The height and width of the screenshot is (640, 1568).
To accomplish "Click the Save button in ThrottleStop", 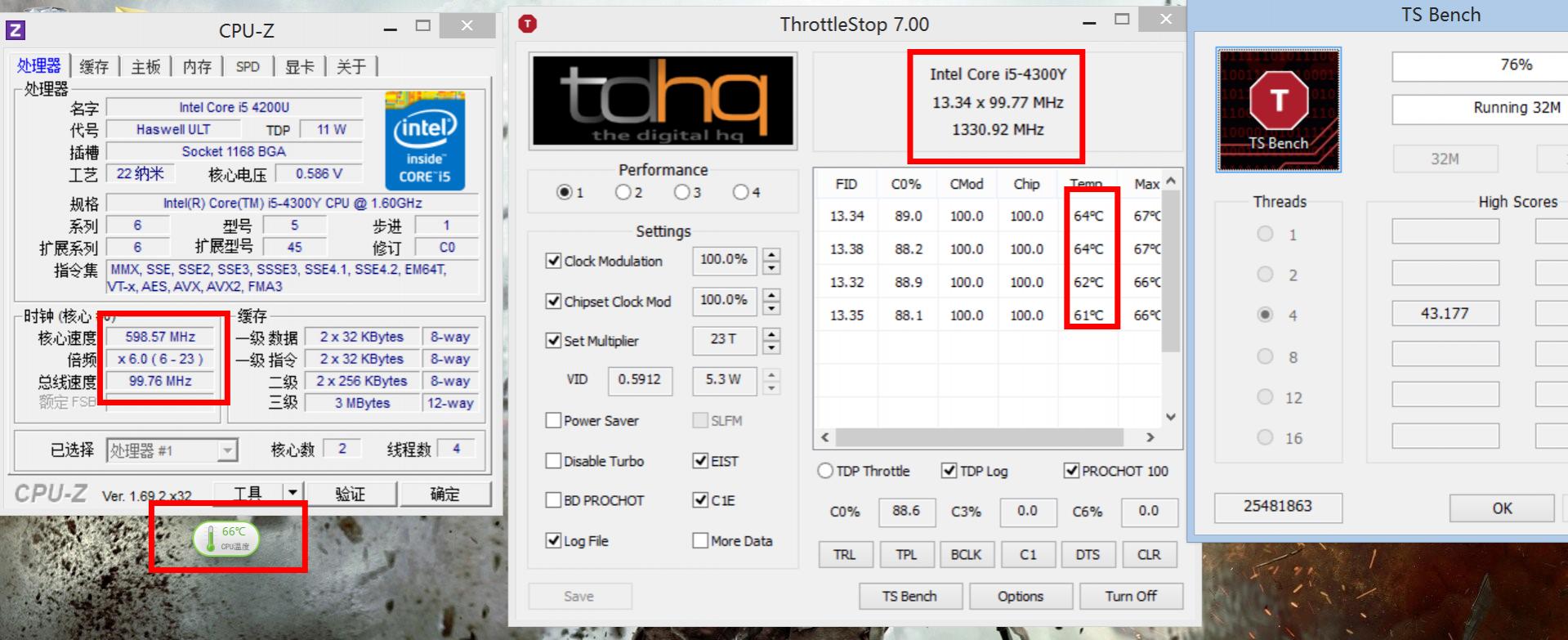I will (579, 597).
